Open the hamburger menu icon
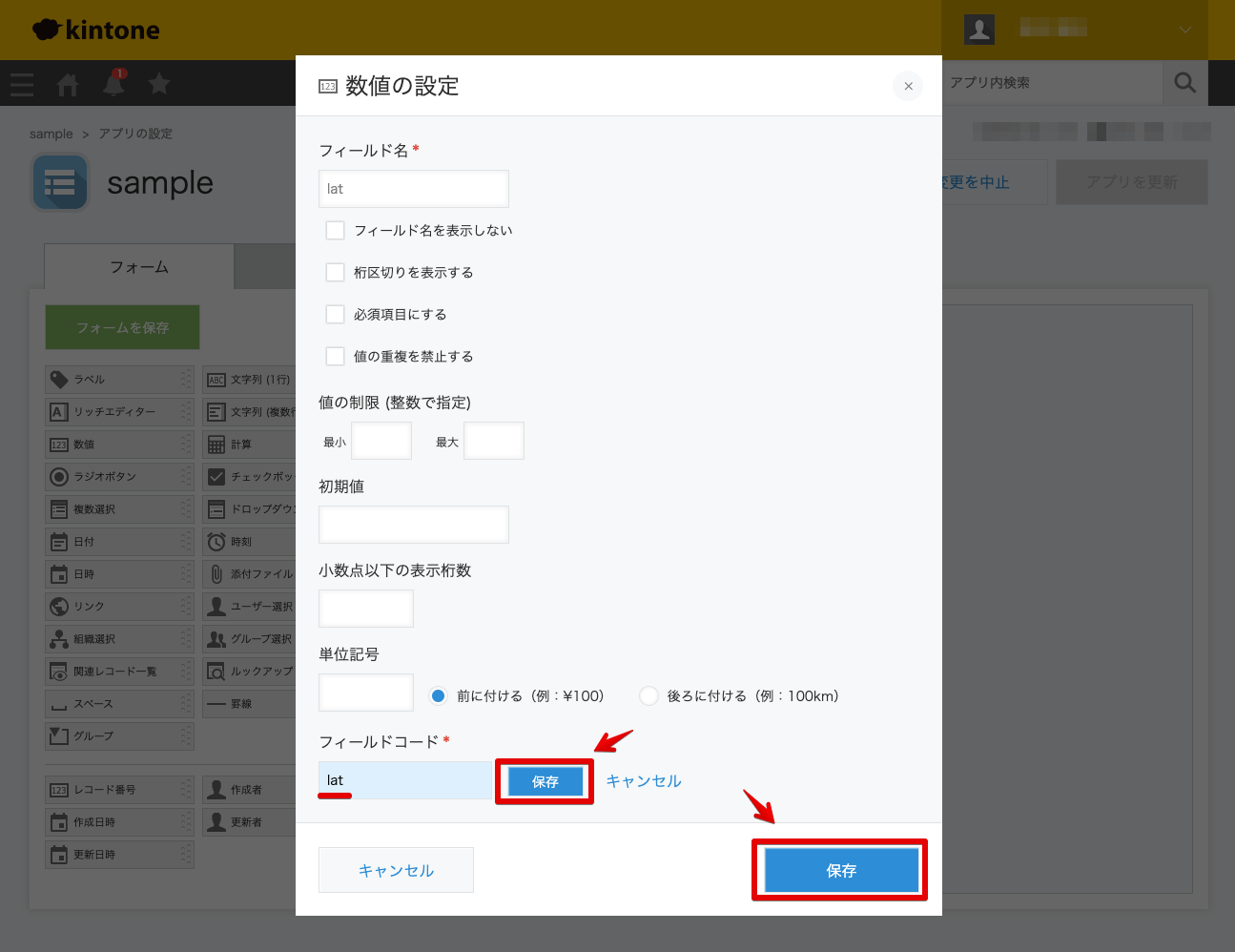 (x=22, y=84)
